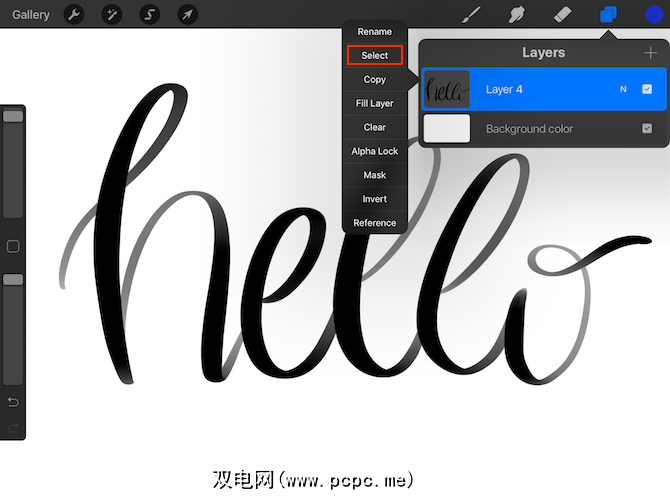Choose Clear in the layer options menu
The image size is (670, 503).
[375, 127]
